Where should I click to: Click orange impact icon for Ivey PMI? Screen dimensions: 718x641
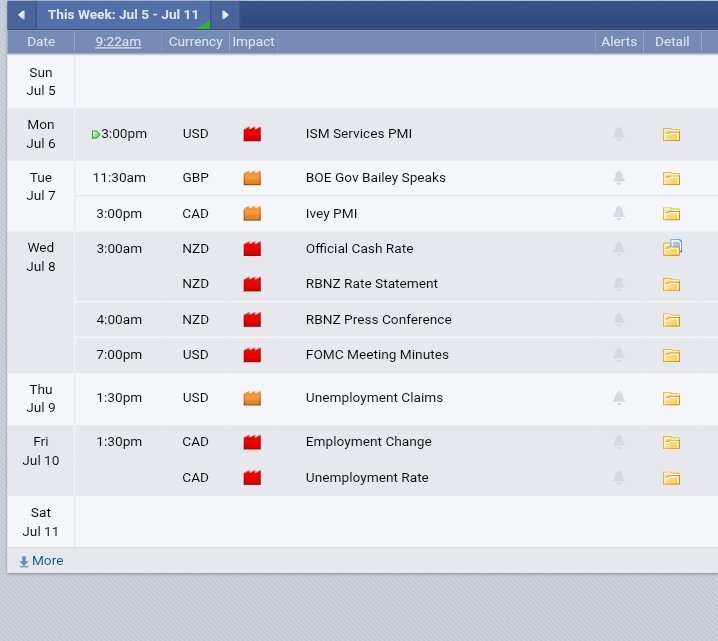click(x=252, y=214)
